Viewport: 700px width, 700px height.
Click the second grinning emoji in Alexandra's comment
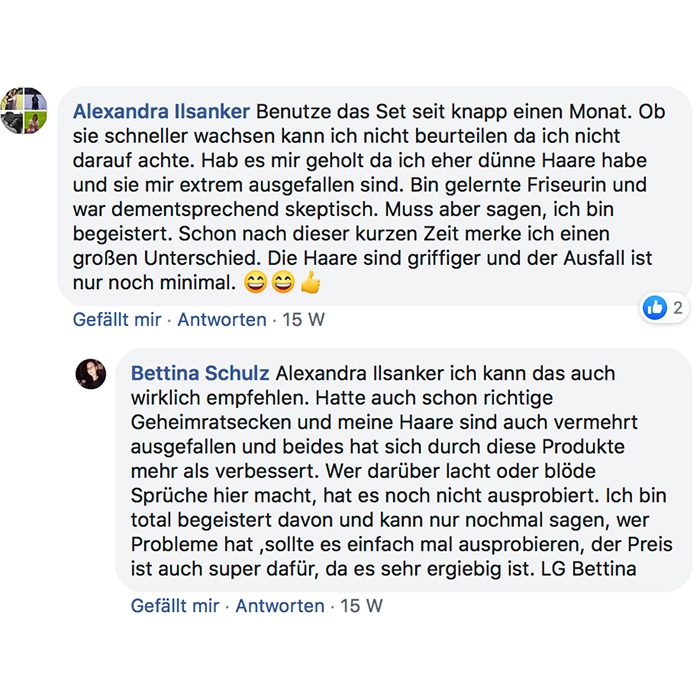tap(283, 283)
